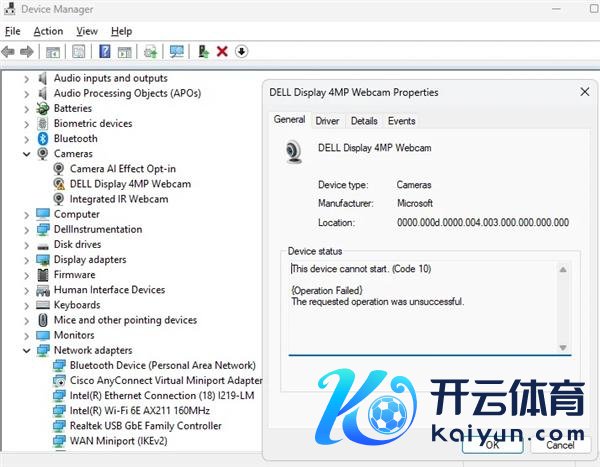
Task: Click the circled down-arrow toolbar icon
Action: [241, 51]
